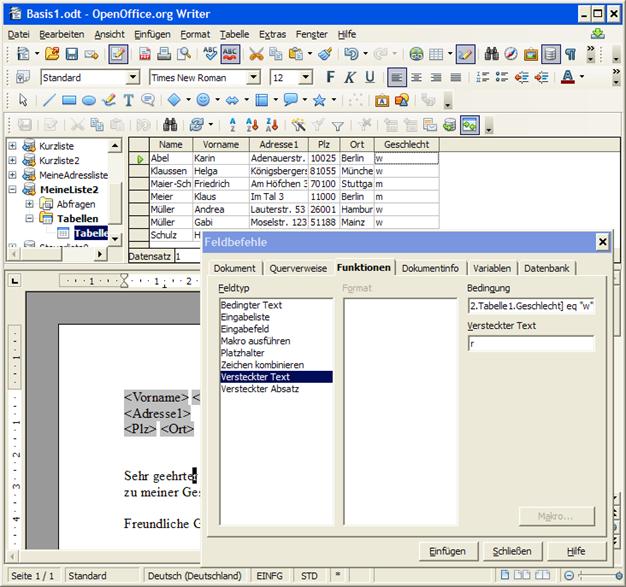Click the Sort Ascending icon
The image size is (626, 587).
pos(231,124)
